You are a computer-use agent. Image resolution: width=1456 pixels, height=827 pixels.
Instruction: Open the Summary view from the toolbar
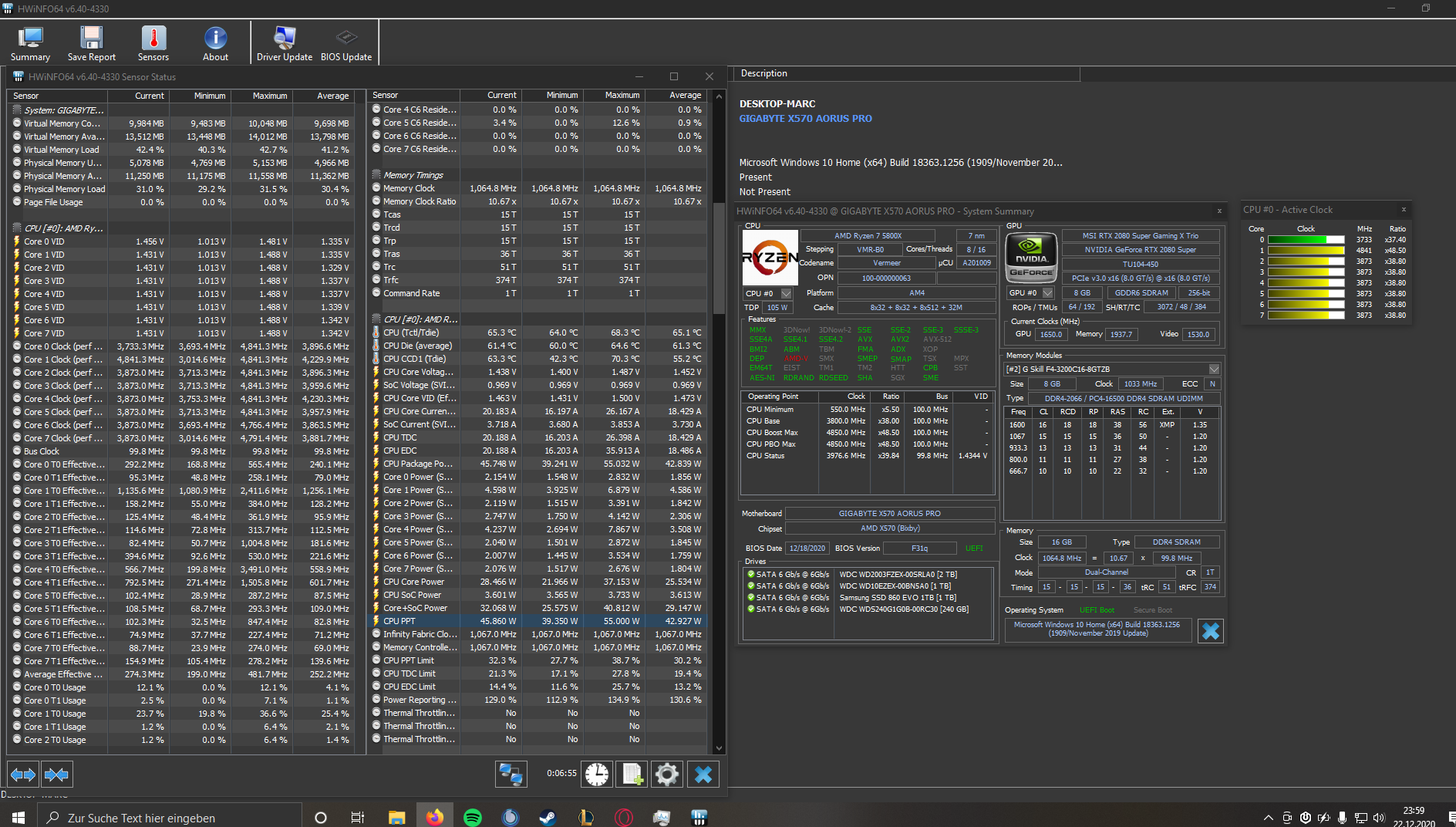pyautogui.click(x=30, y=43)
